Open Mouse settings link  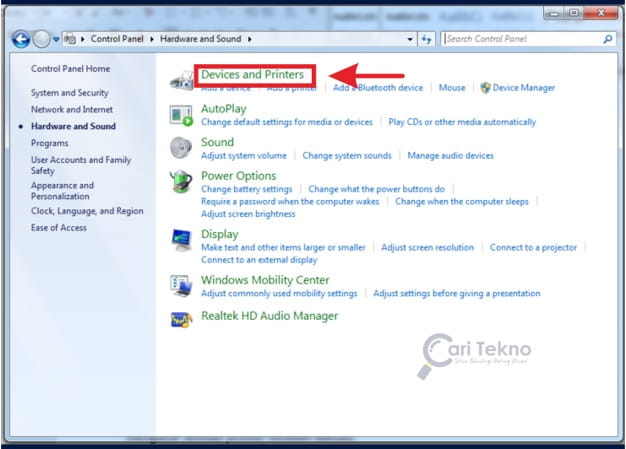tap(452, 88)
